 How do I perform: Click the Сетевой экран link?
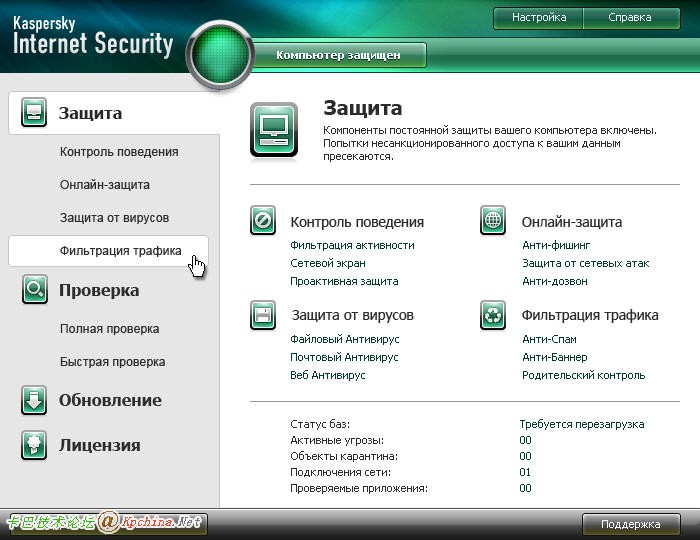tap(328, 263)
